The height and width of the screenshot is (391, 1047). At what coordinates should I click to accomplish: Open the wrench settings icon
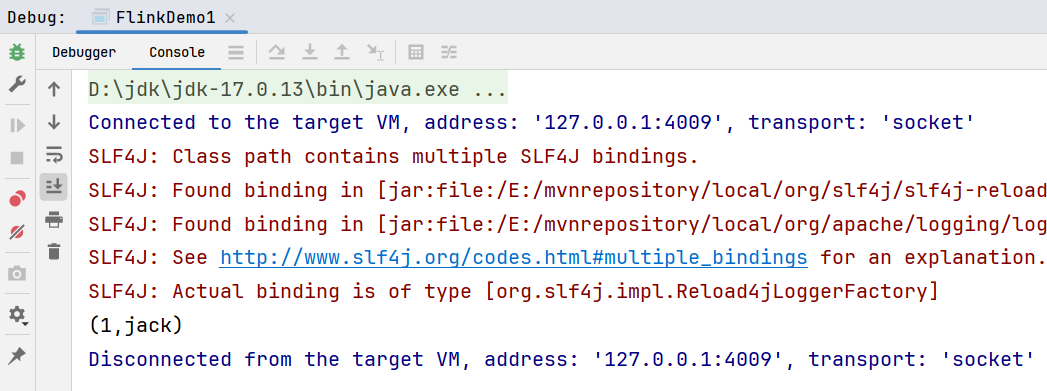tap(17, 85)
